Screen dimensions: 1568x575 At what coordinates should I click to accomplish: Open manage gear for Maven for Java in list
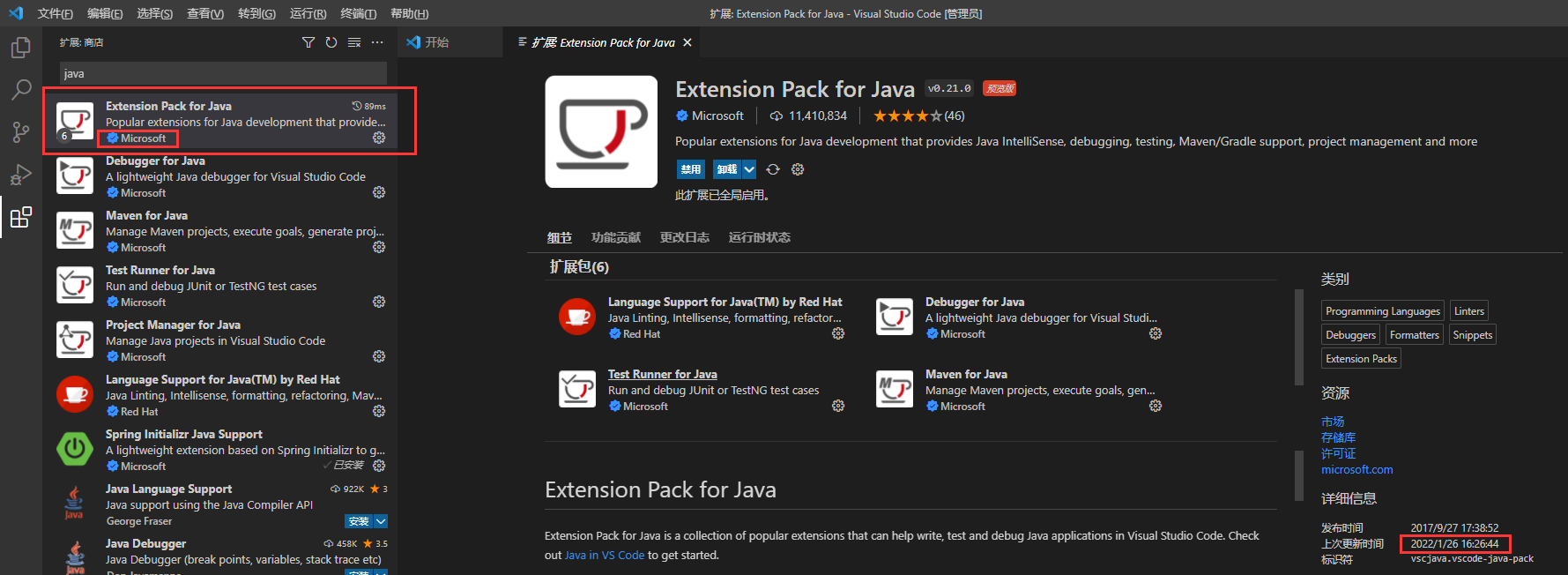[x=379, y=247]
